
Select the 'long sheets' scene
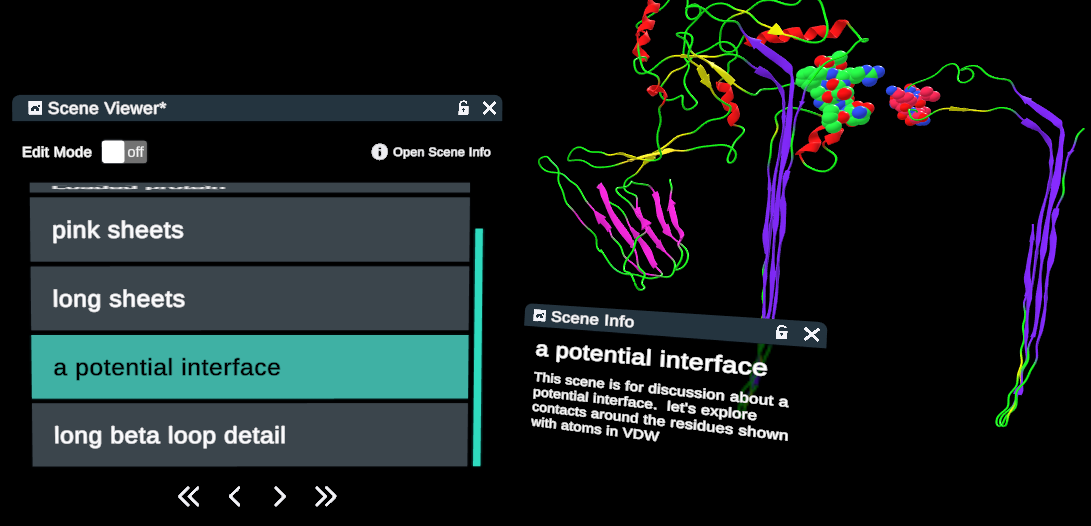[x=250, y=299]
